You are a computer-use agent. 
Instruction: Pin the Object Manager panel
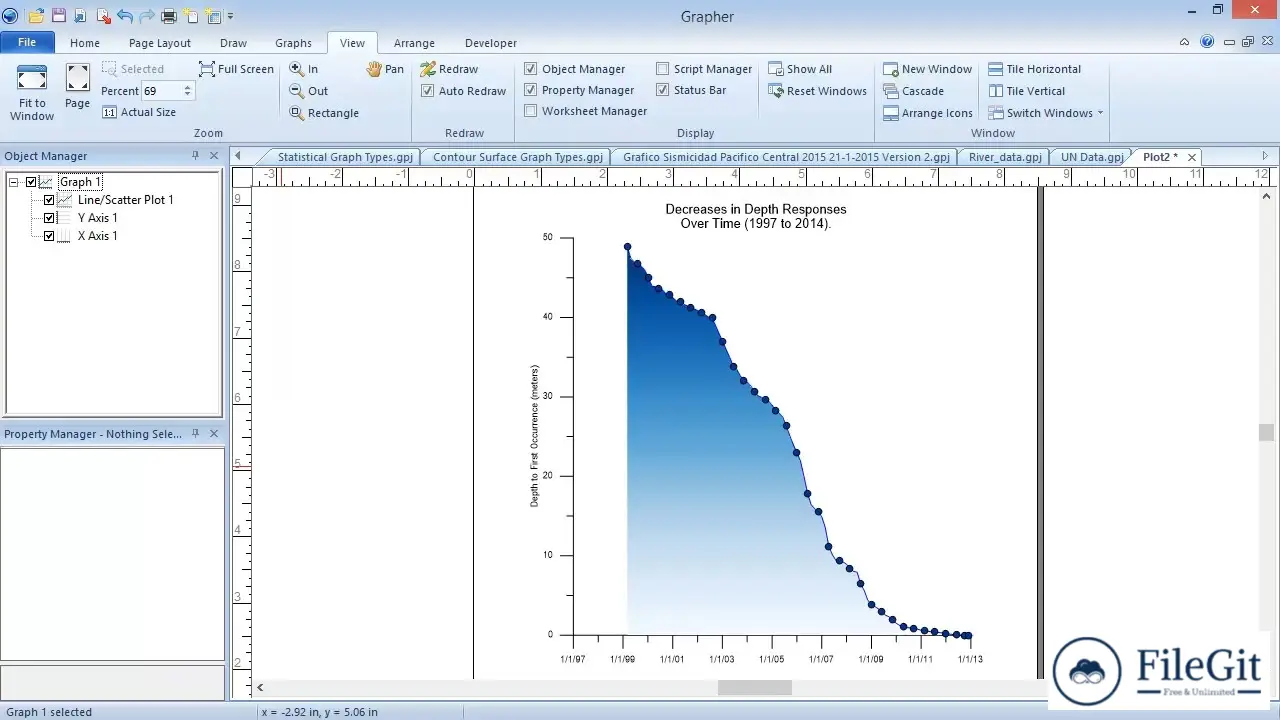(x=195, y=156)
